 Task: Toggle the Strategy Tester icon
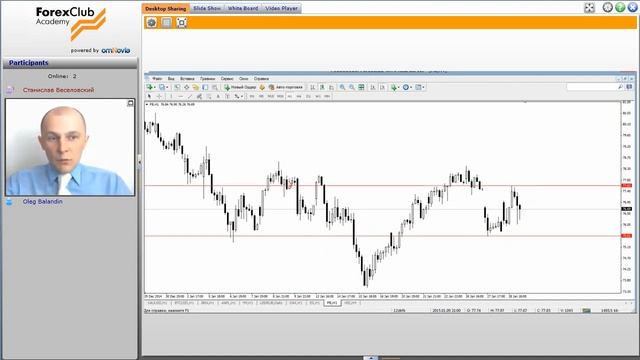[215, 87]
